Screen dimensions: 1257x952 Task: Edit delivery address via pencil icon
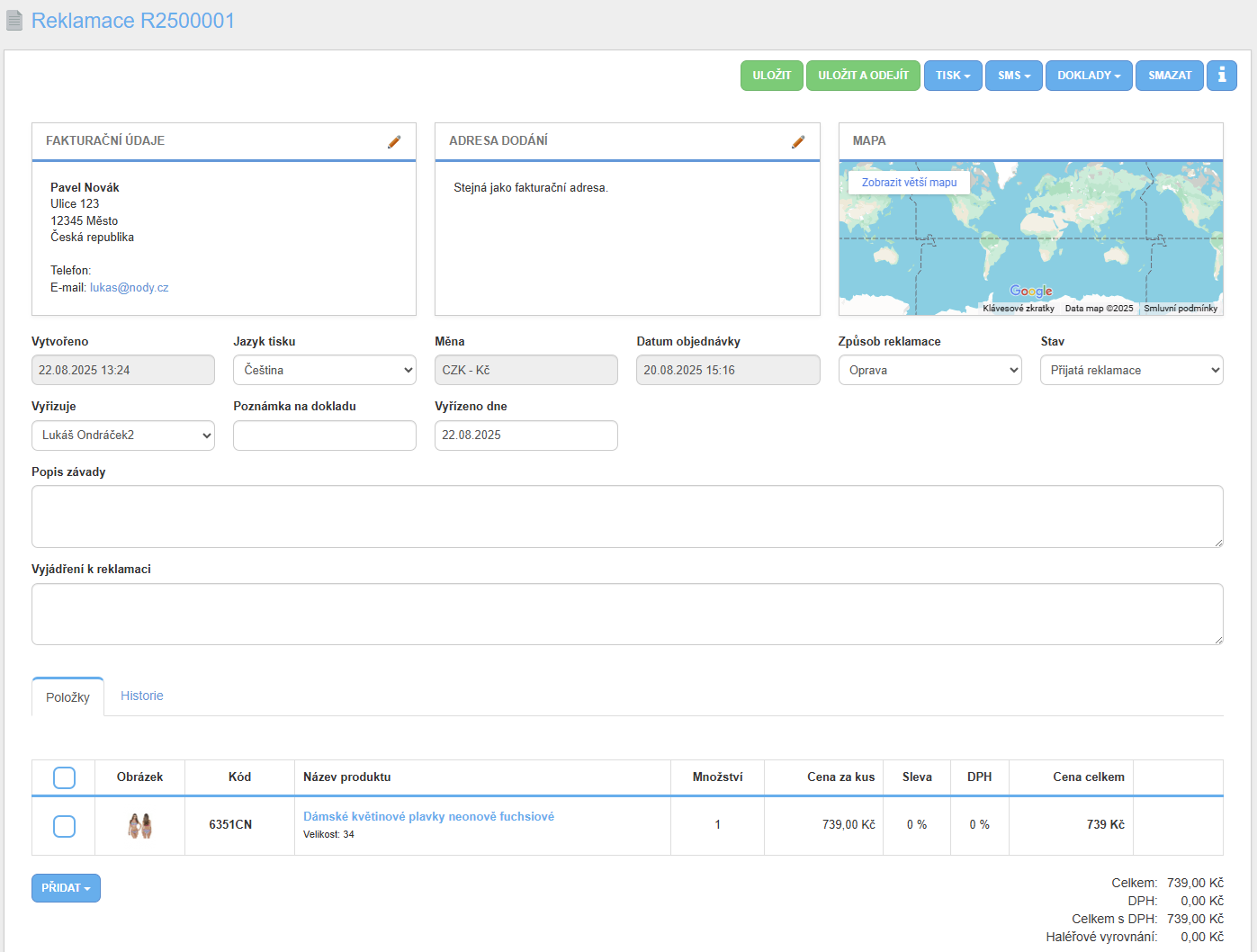797,142
